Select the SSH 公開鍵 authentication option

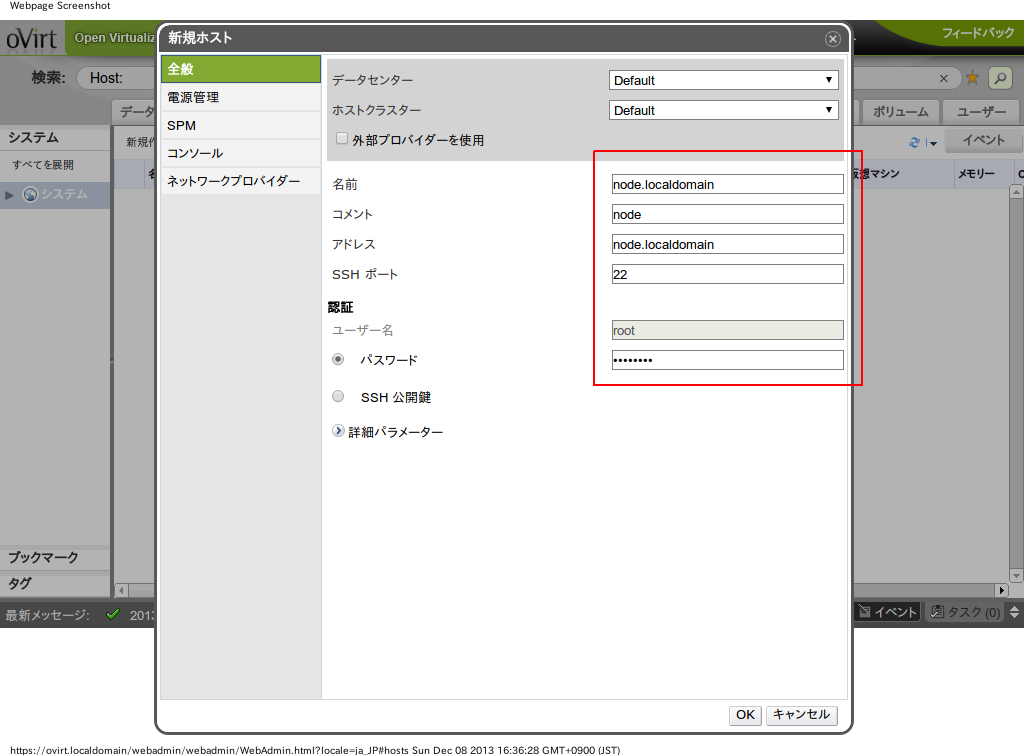click(x=338, y=396)
